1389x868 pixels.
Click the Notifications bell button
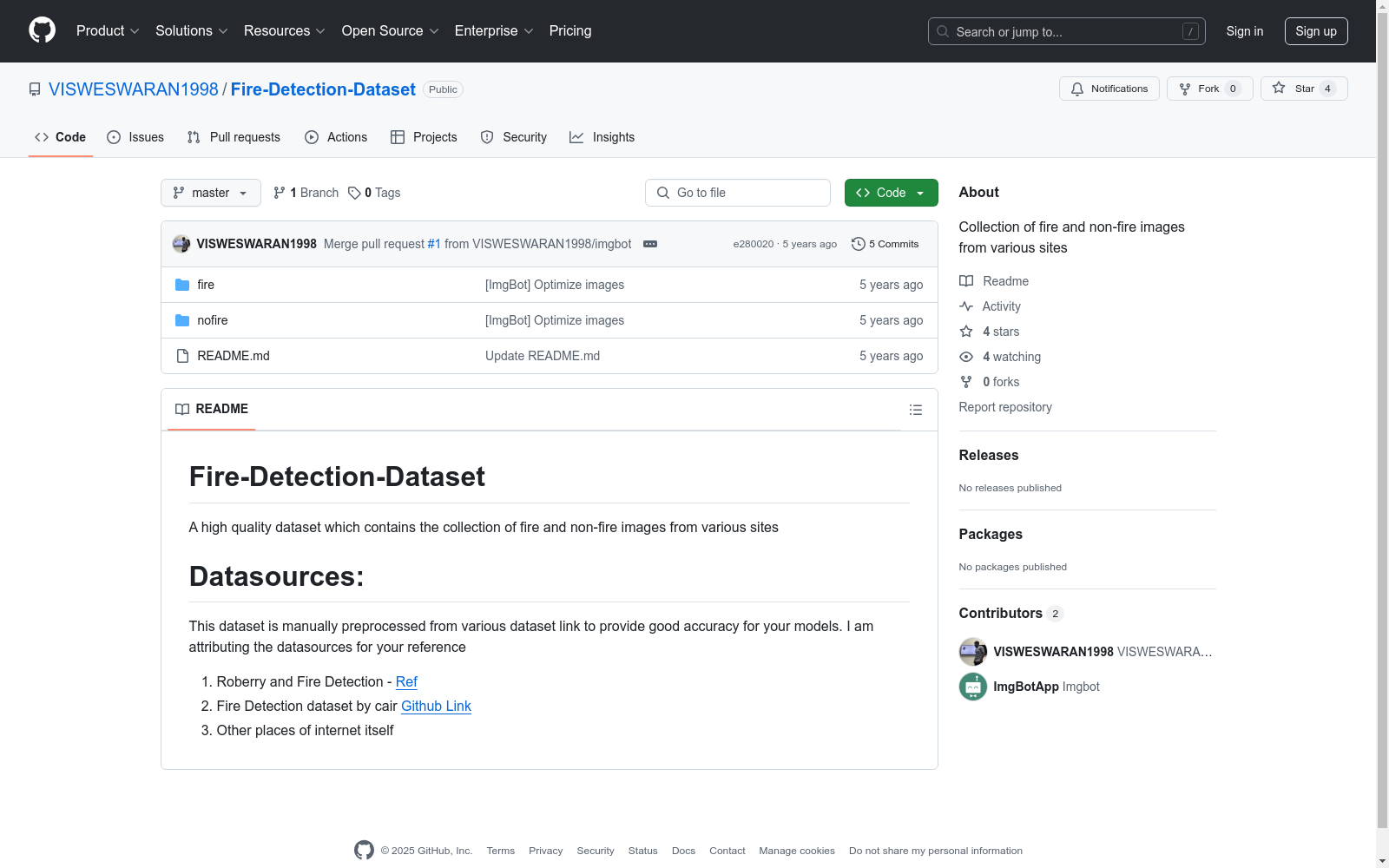point(1109,89)
